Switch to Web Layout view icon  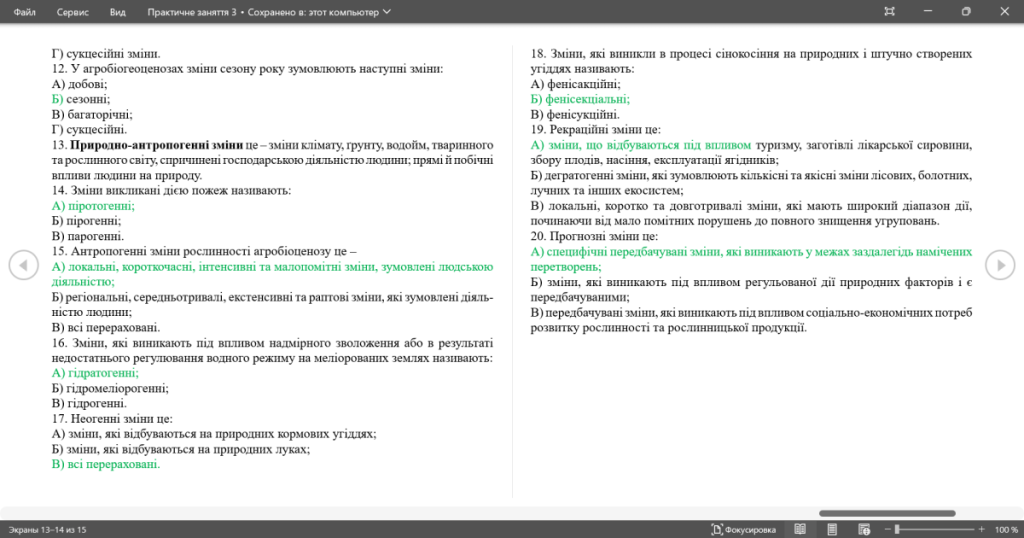[x=864, y=530]
